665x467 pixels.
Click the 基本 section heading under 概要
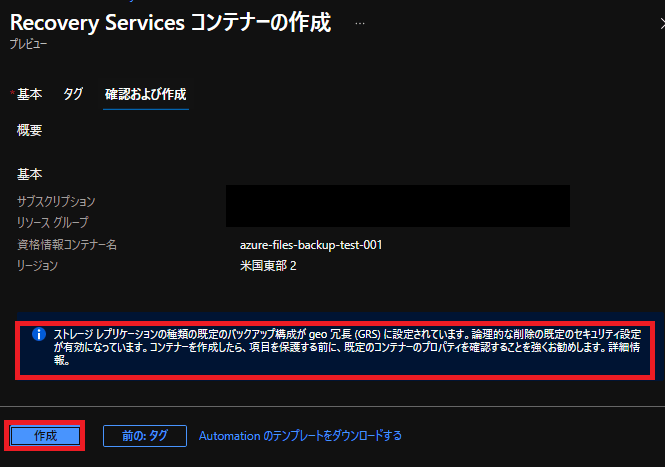pyautogui.click(x=29, y=174)
